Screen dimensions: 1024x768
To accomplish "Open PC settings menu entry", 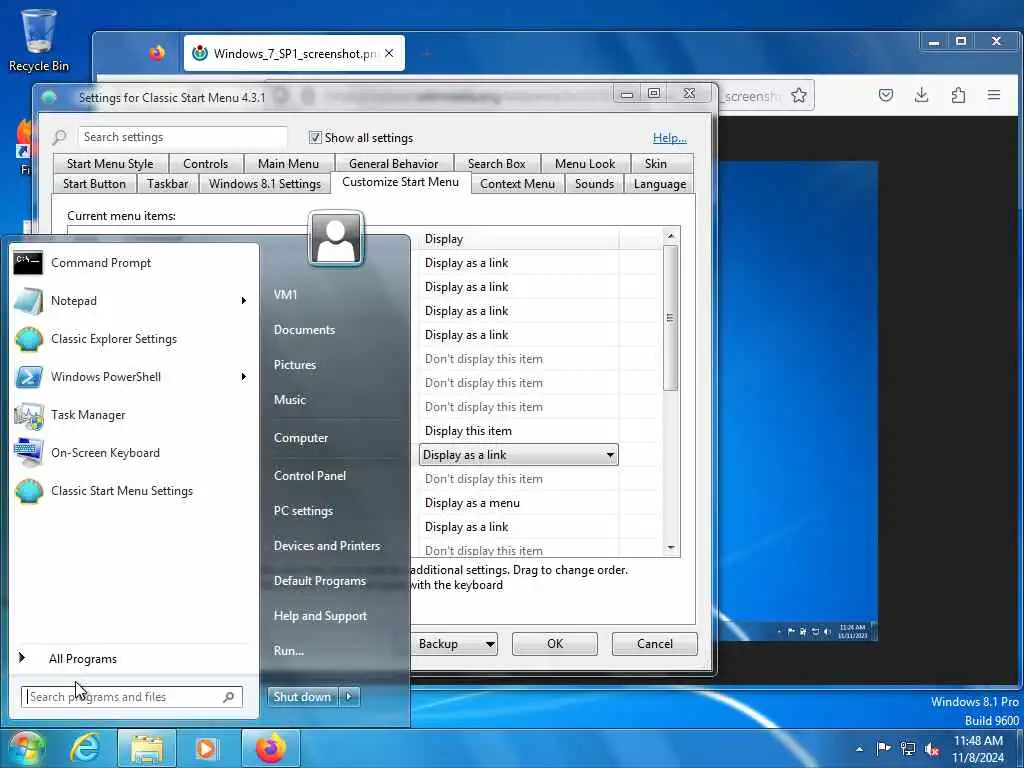I will point(303,511).
